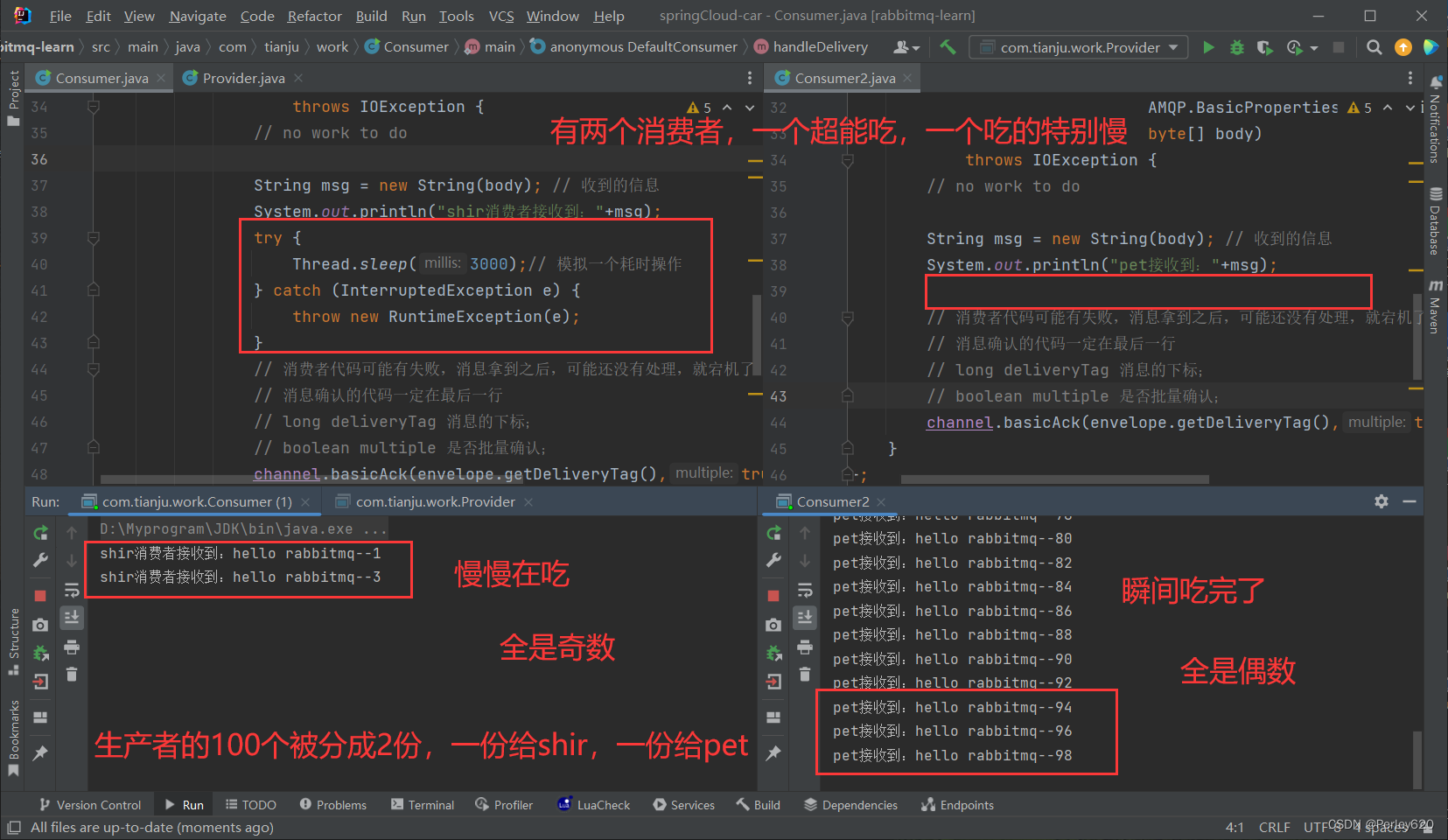Rerun Consumer (1) in left Run panel
1448x840 pixels.
click(40, 533)
